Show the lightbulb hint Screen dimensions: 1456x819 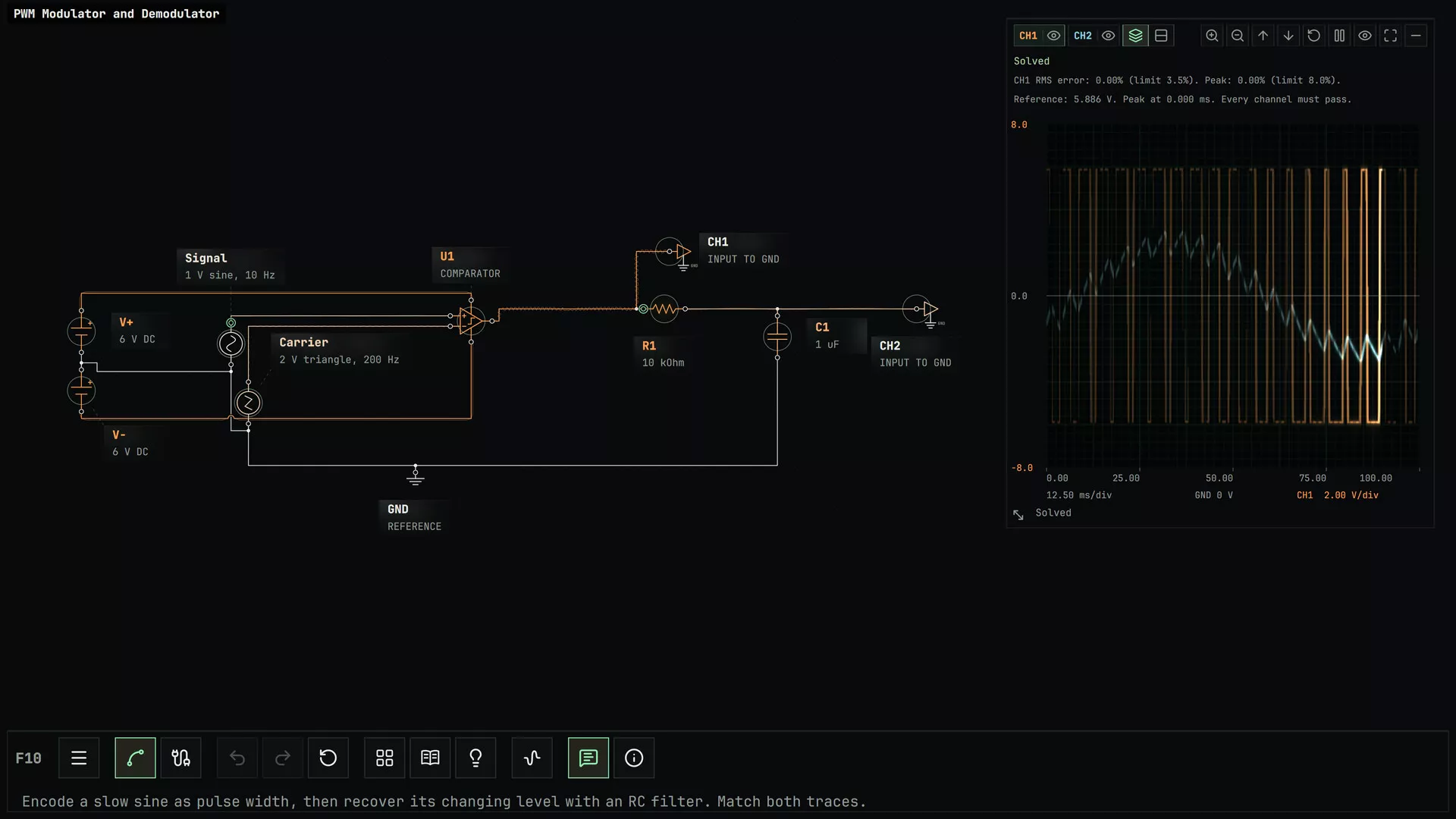click(475, 758)
